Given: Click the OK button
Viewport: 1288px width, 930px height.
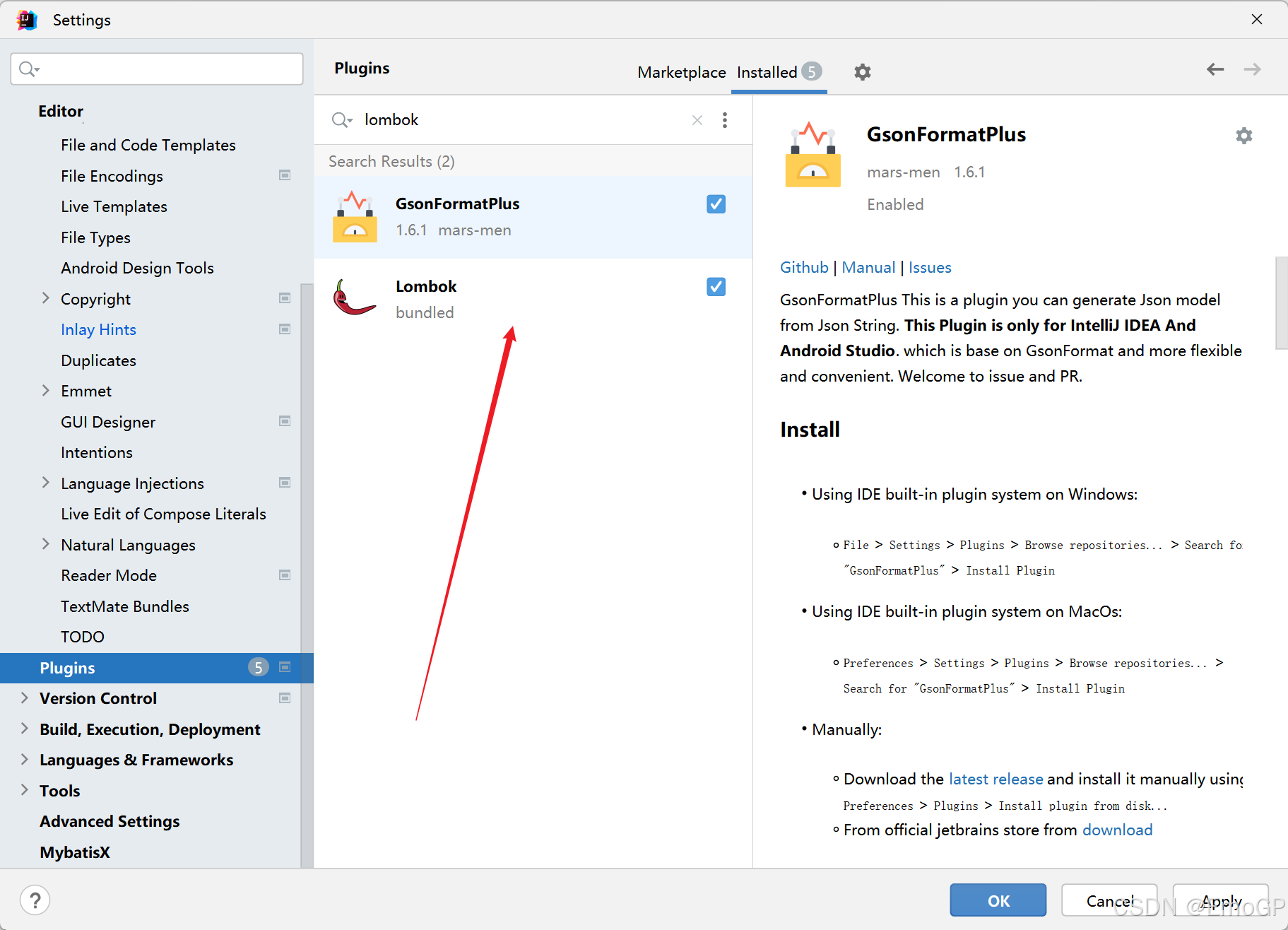Looking at the screenshot, I should tap(998, 900).
